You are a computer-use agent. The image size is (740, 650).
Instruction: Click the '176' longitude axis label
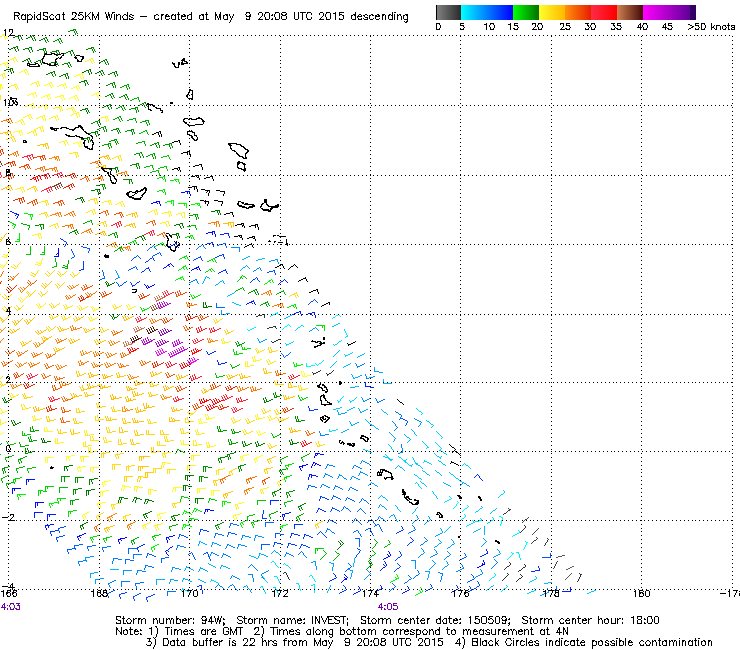pyautogui.click(x=461, y=593)
